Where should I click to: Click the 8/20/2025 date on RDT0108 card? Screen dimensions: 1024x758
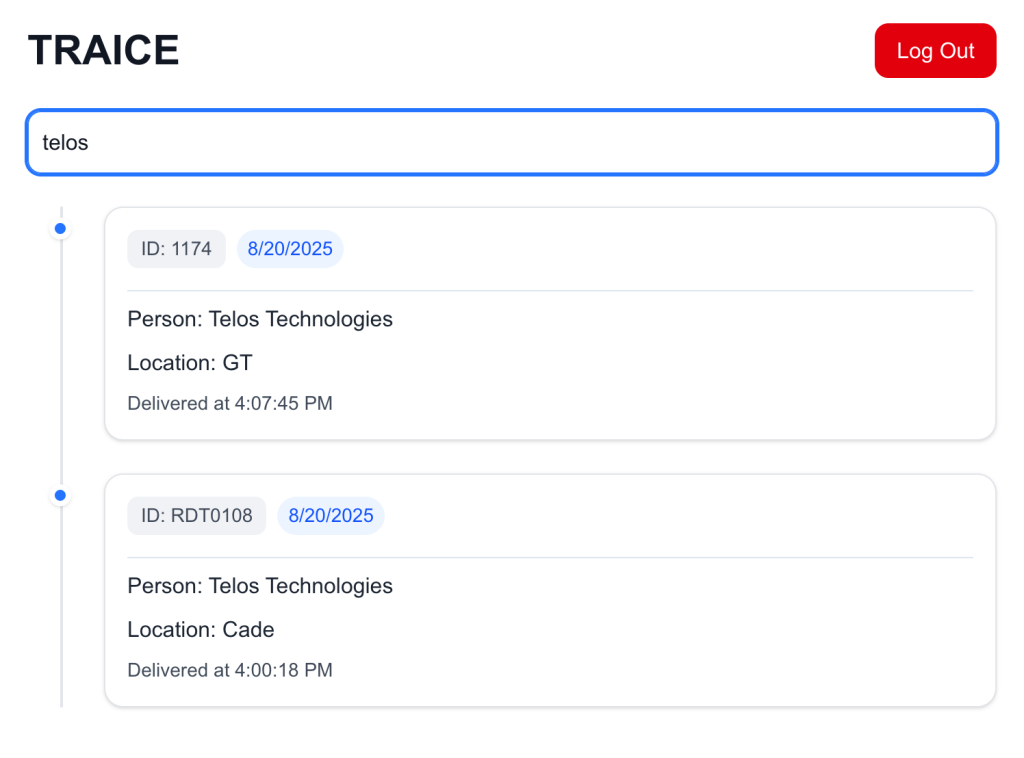point(331,516)
